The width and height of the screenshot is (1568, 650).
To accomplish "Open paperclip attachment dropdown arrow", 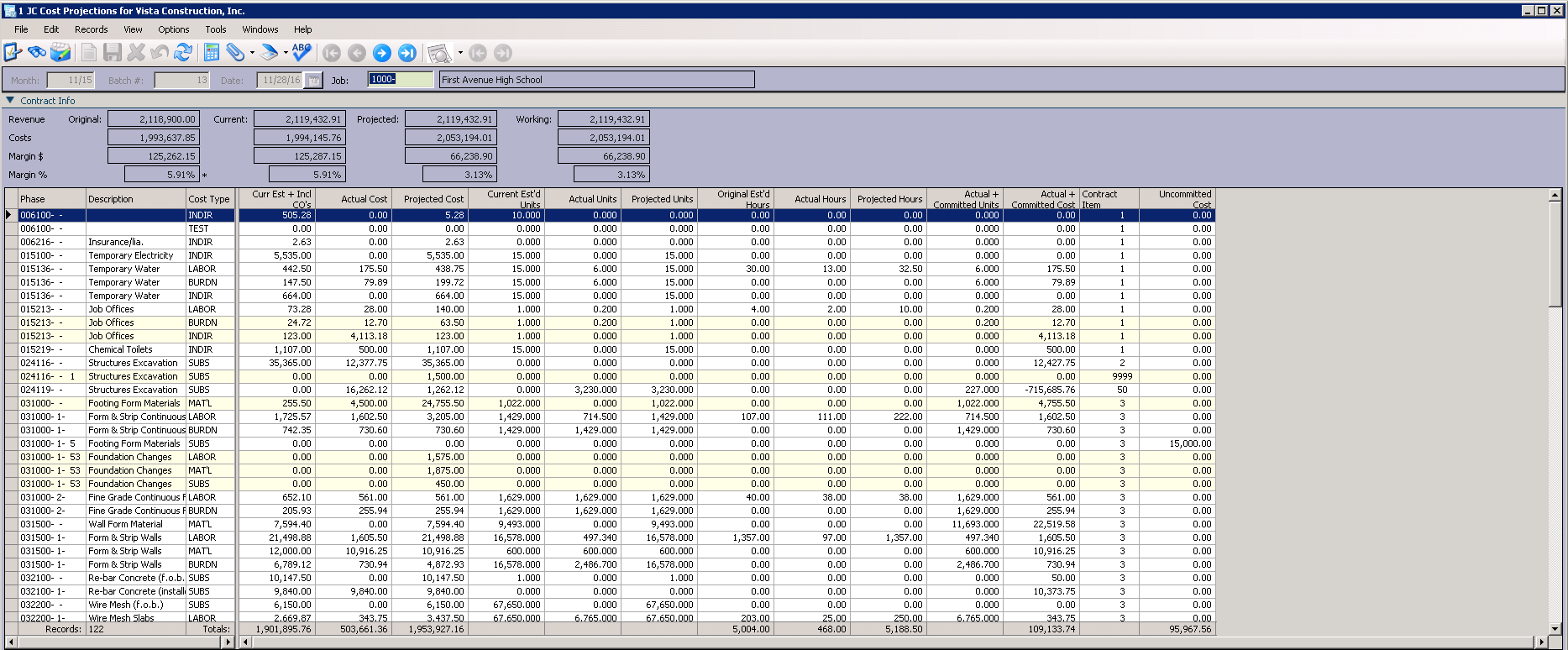I will coord(252,53).
